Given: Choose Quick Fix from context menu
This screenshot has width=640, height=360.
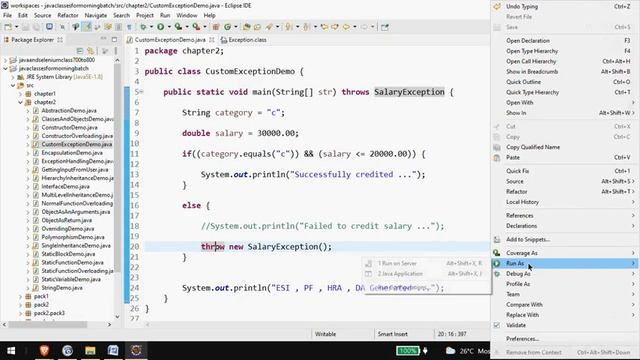Looking at the screenshot, I should tap(565, 171).
